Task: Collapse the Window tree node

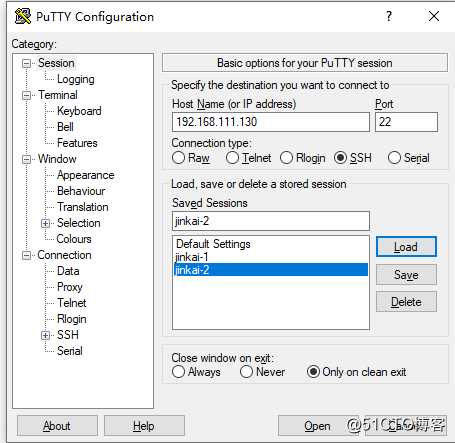Action: tap(26, 159)
